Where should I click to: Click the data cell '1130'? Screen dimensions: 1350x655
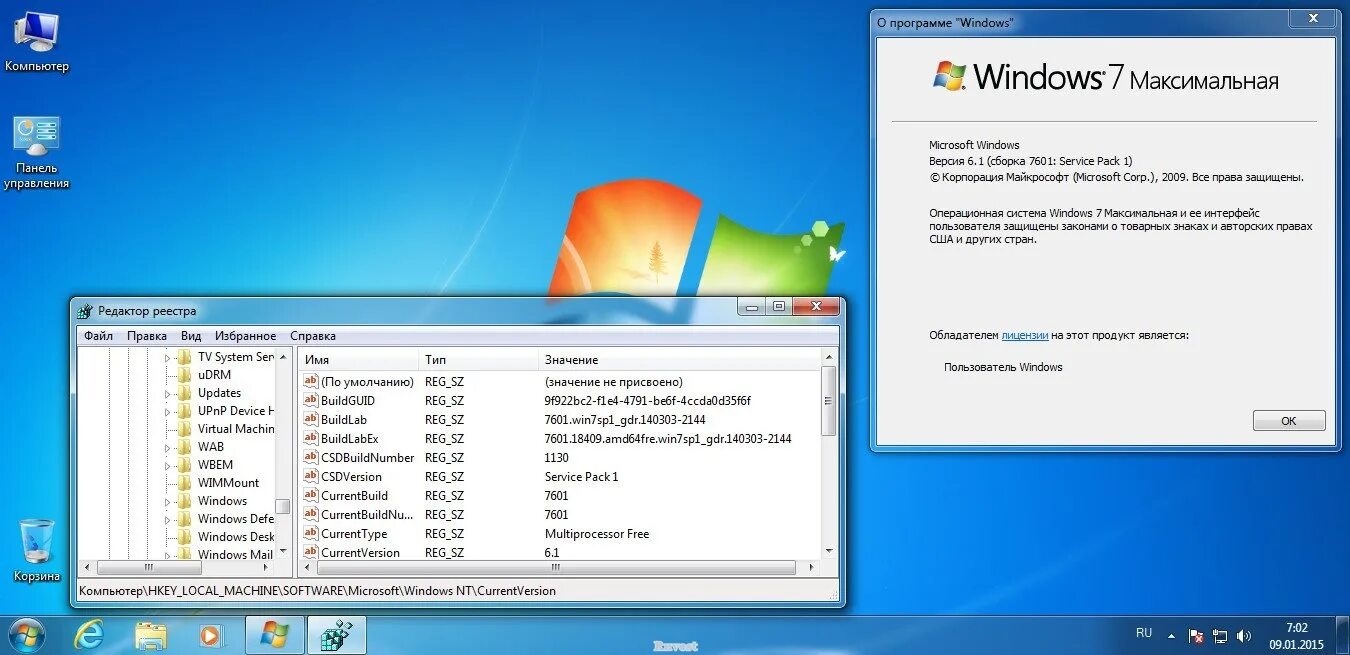pyautogui.click(x=556, y=457)
